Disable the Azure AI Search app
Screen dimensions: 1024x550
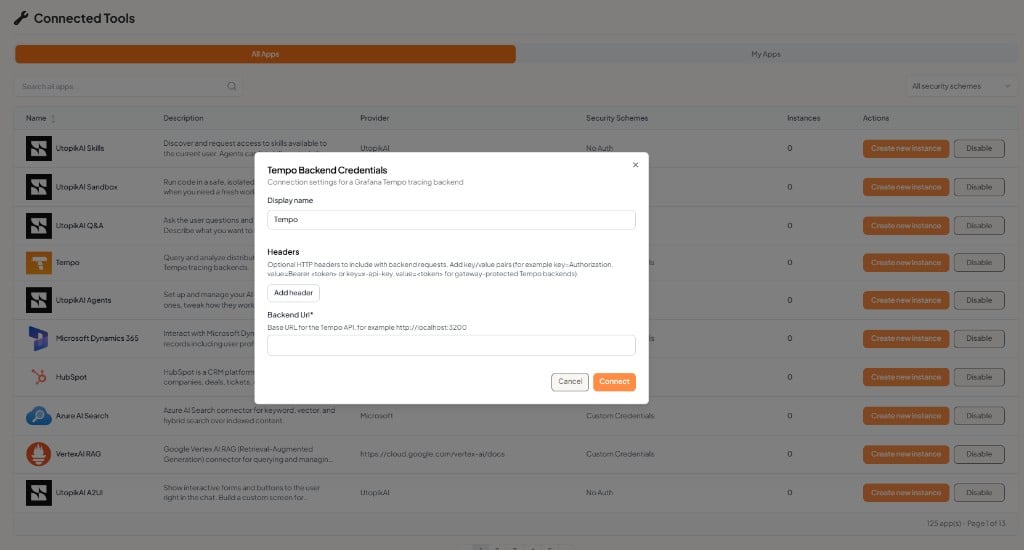coord(979,415)
